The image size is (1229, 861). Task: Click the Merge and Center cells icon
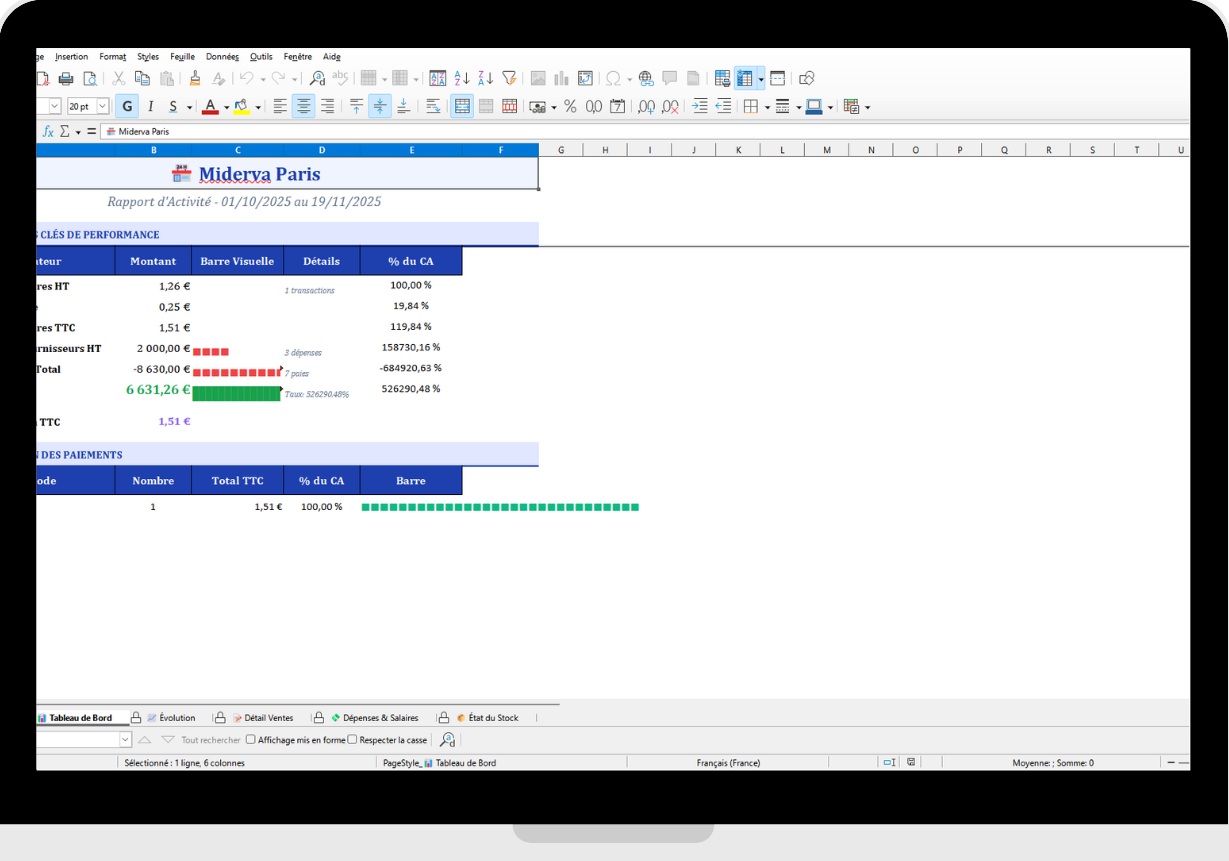tap(462, 106)
